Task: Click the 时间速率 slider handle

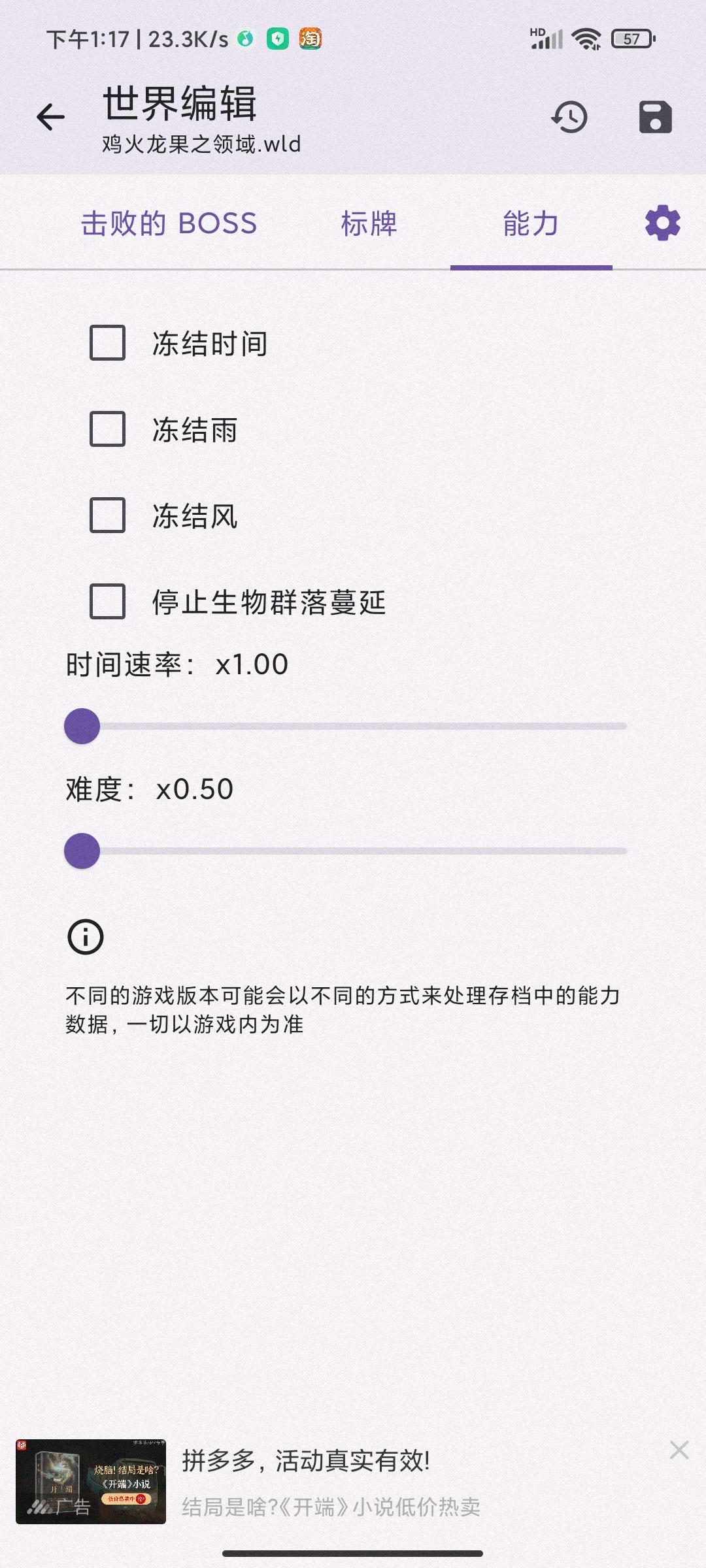Action: pyautogui.click(x=82, y=726)
